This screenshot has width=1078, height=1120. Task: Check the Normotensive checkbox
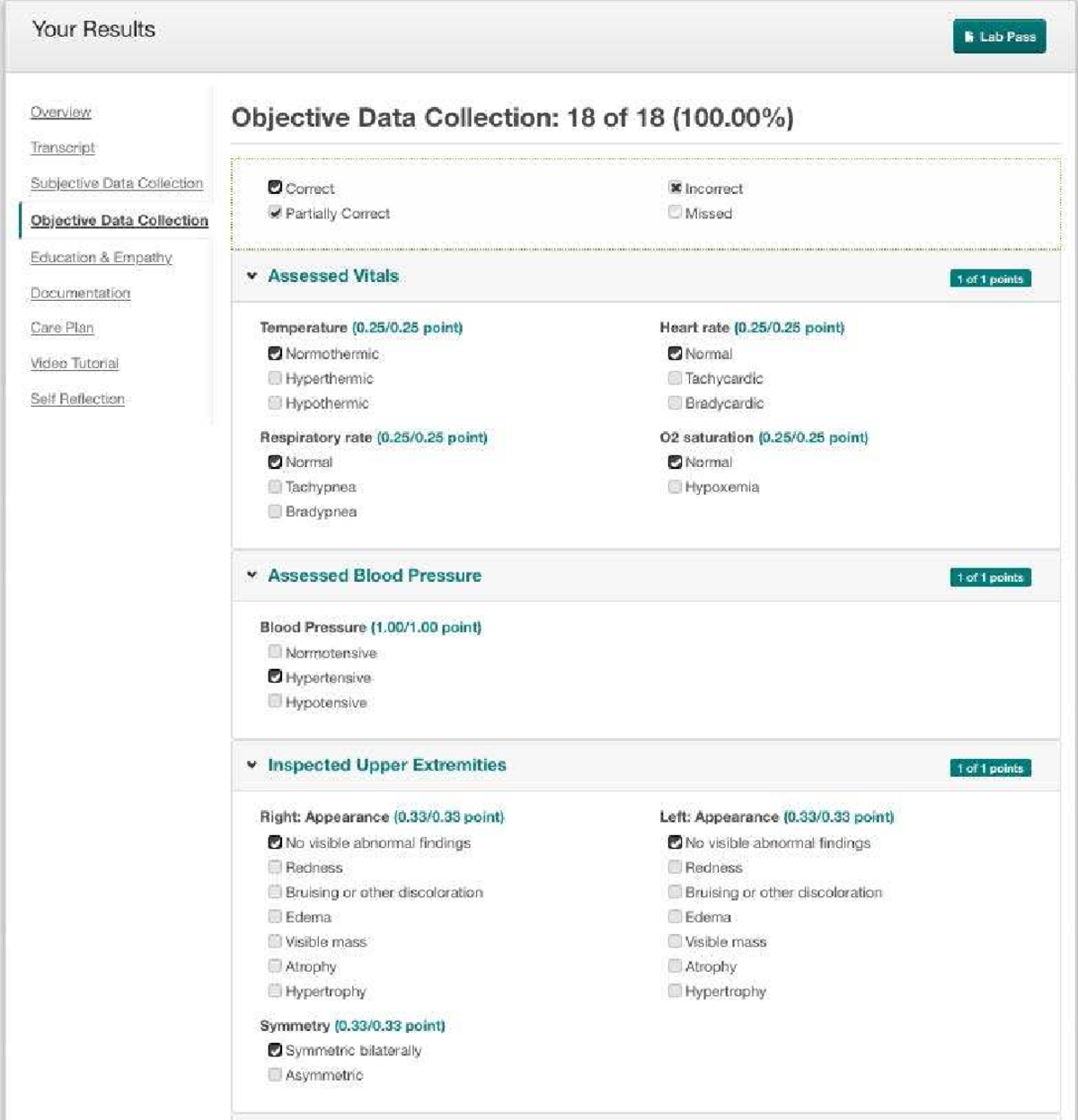tap(275, 652)
